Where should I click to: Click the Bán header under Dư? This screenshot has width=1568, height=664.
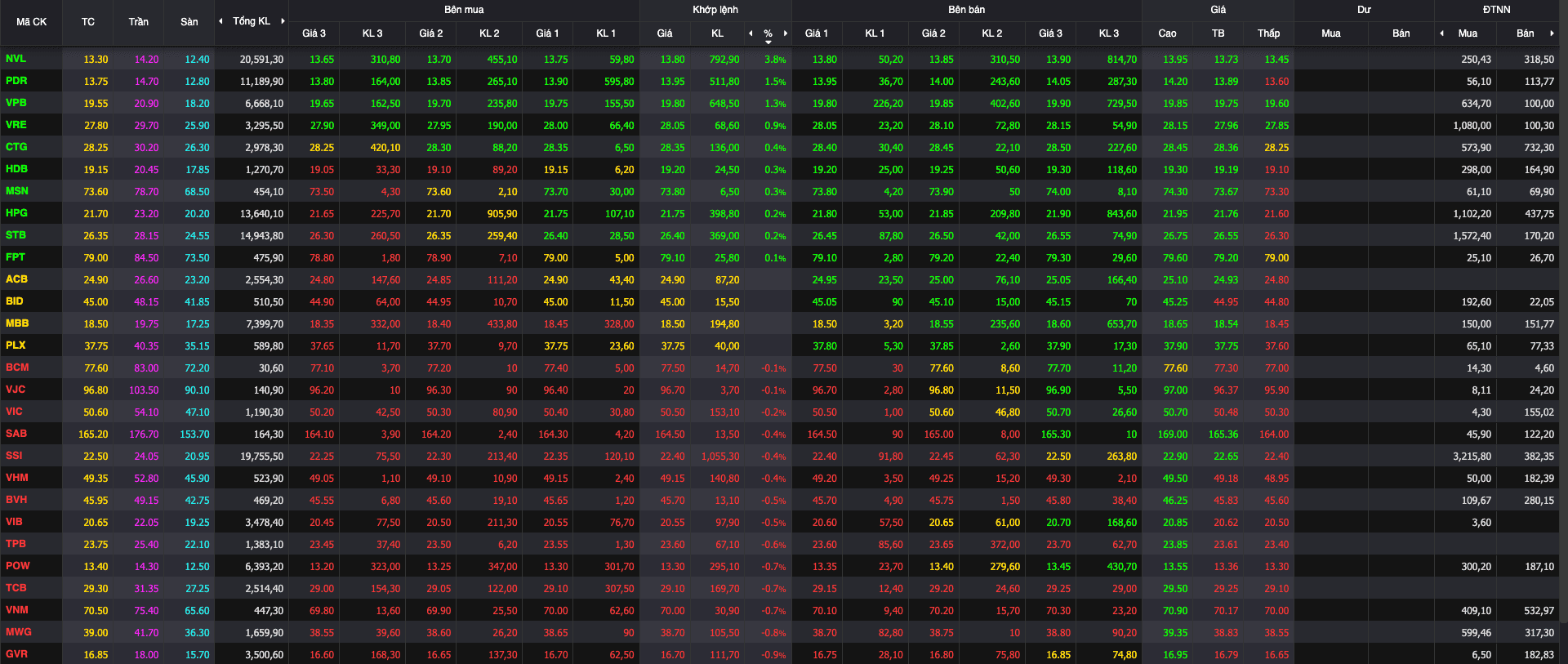click(1401, 33)
